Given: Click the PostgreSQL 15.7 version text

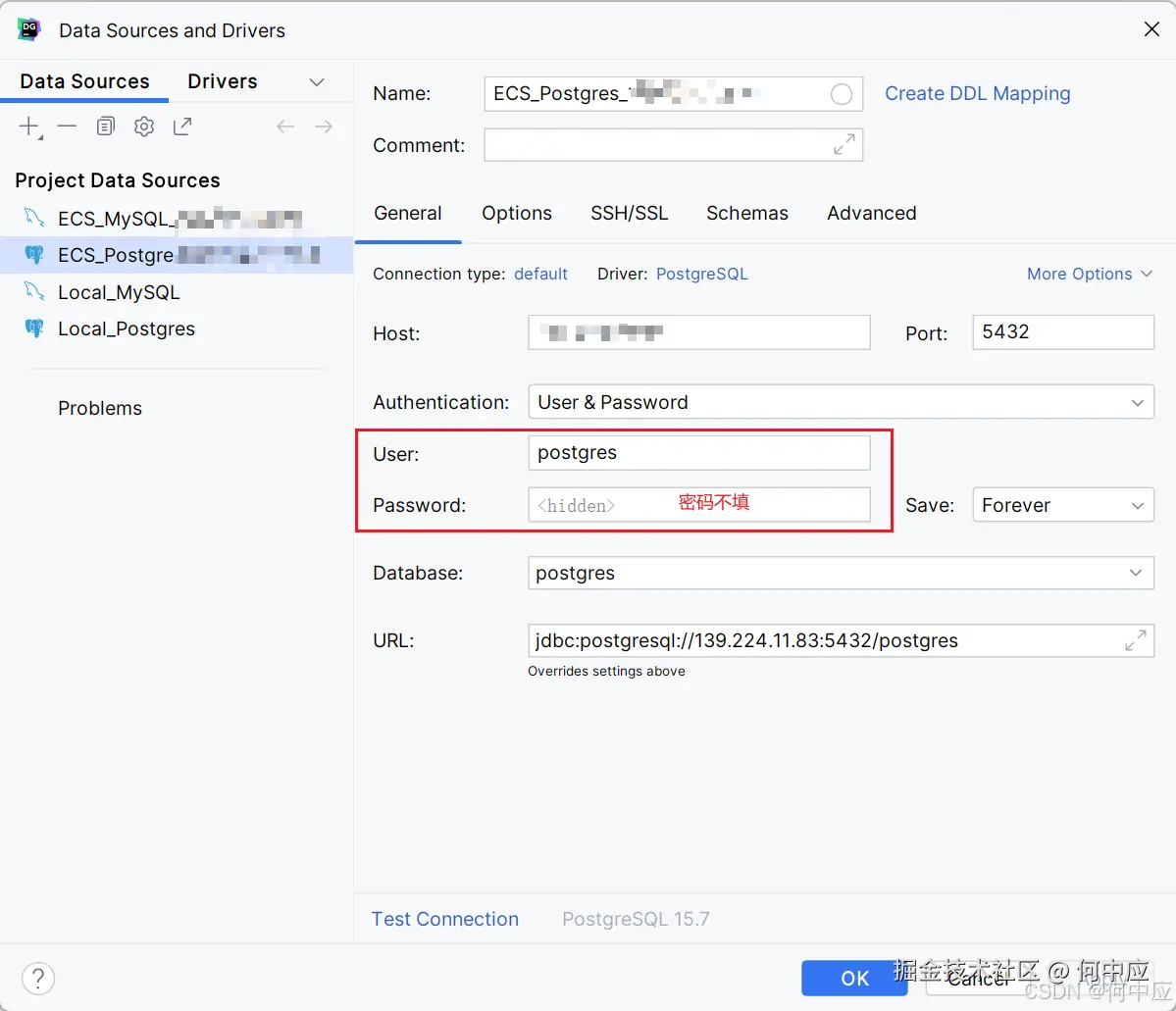Looking at the screenshot, I should click(x=636, y=919).
